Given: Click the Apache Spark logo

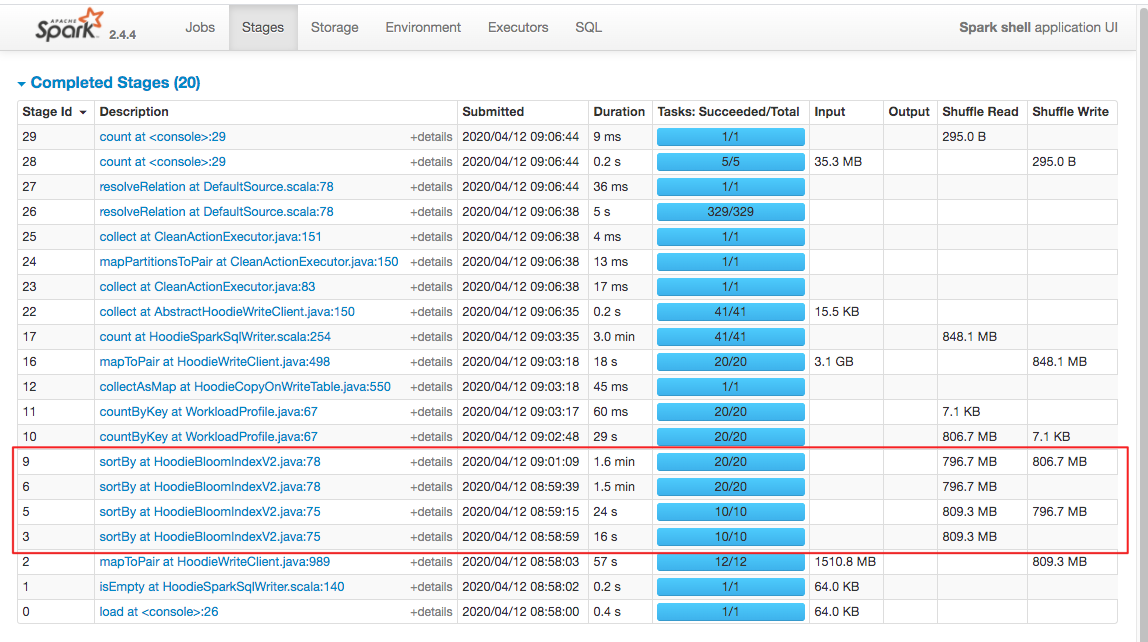Looking at the screenshot, I should (x=70, y=26).
